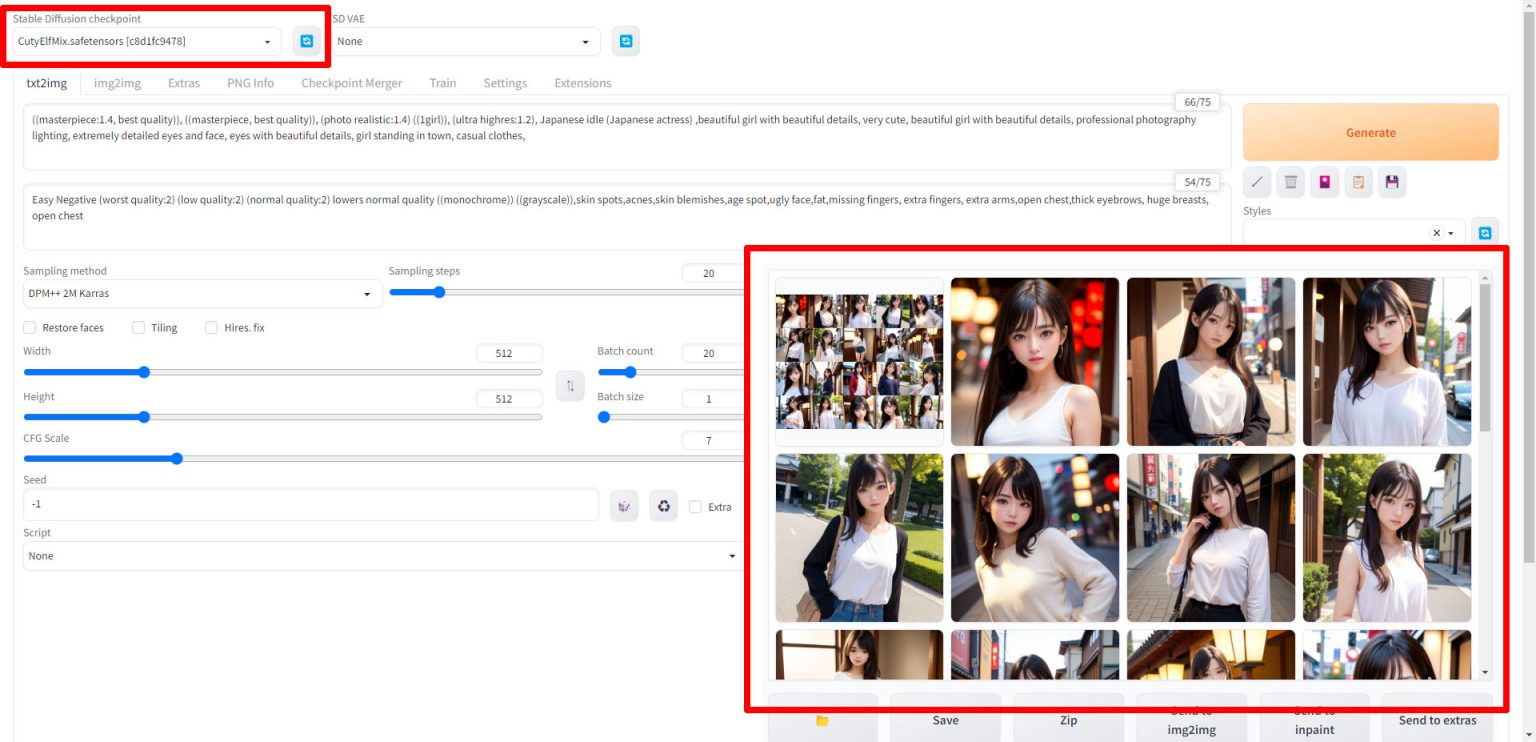Refresh the Stable Diffusion checkpoint list
Image resolution: width=1536 pixels, height=742 pixels.
click(x=306, y=41)
